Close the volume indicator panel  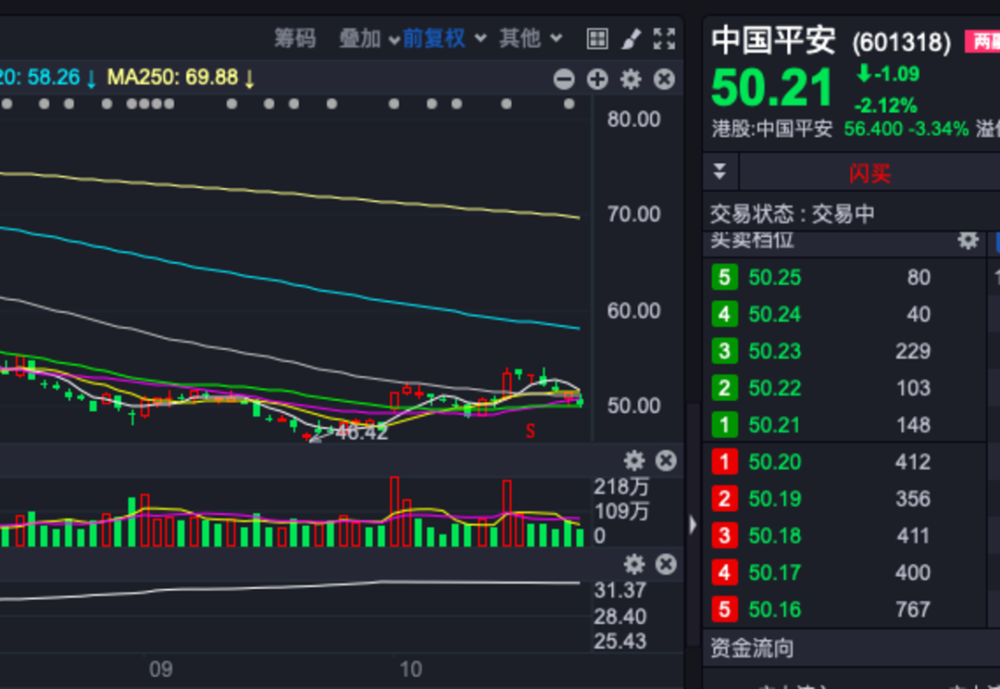point(666,461)
